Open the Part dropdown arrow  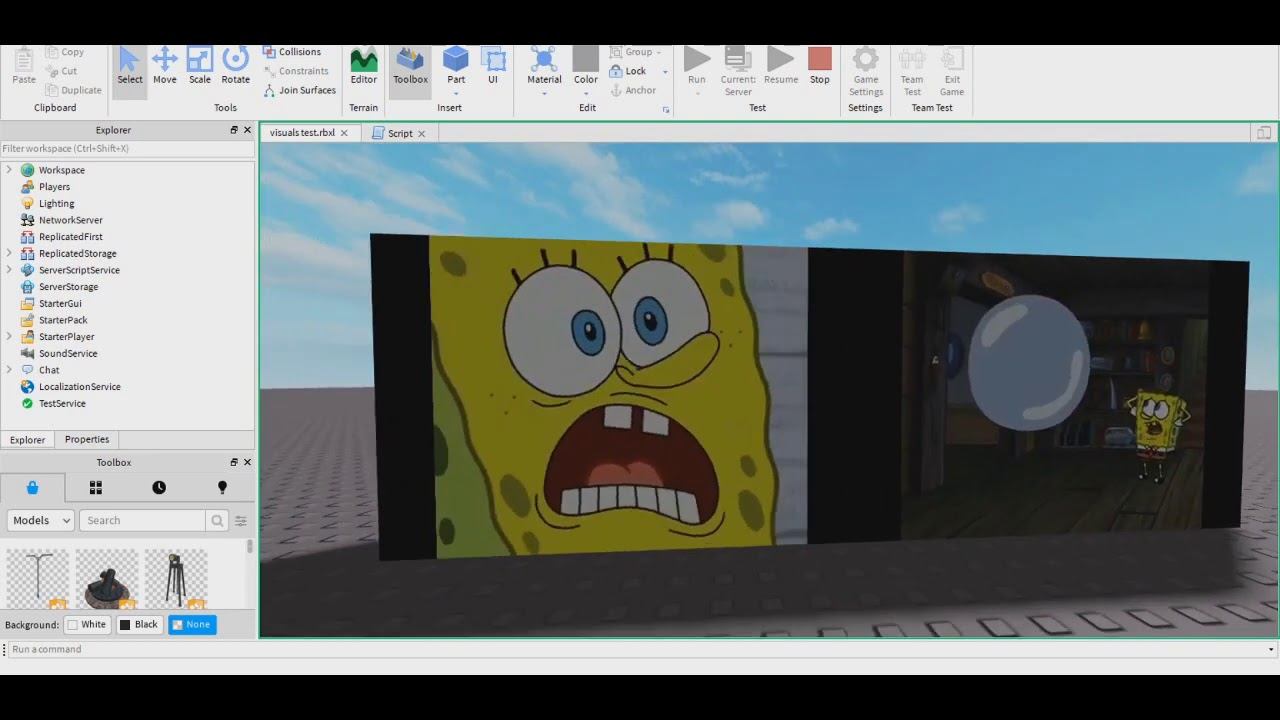click(456, 94)
